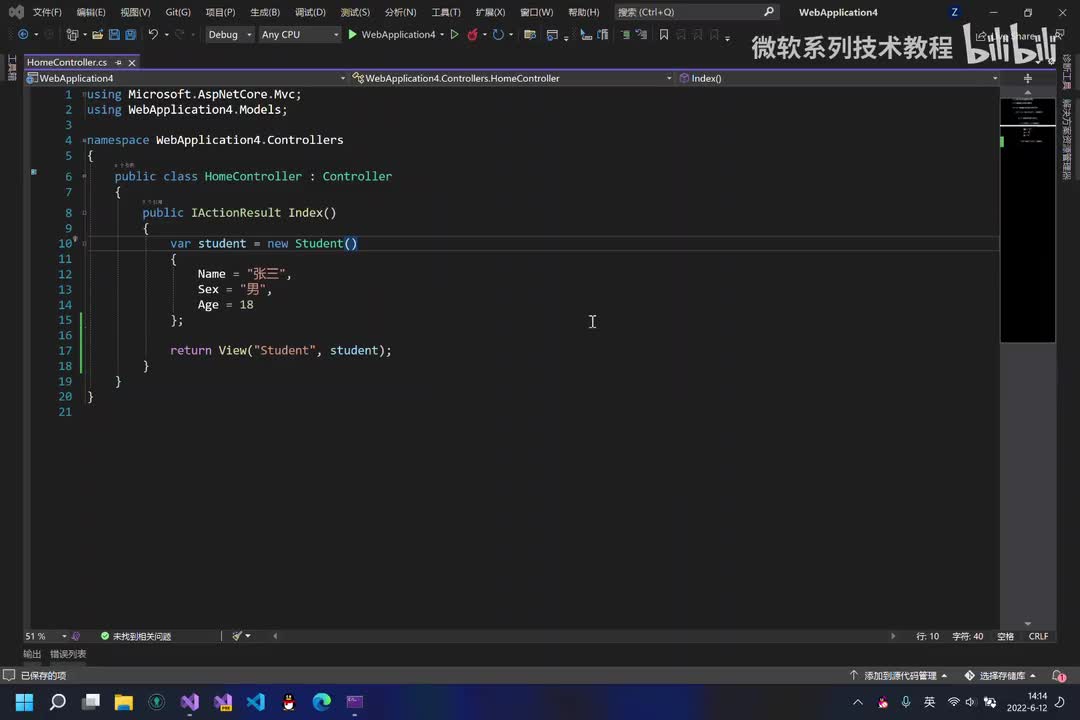Open the Index() member navigation dropdown

[x=838, y=79]
